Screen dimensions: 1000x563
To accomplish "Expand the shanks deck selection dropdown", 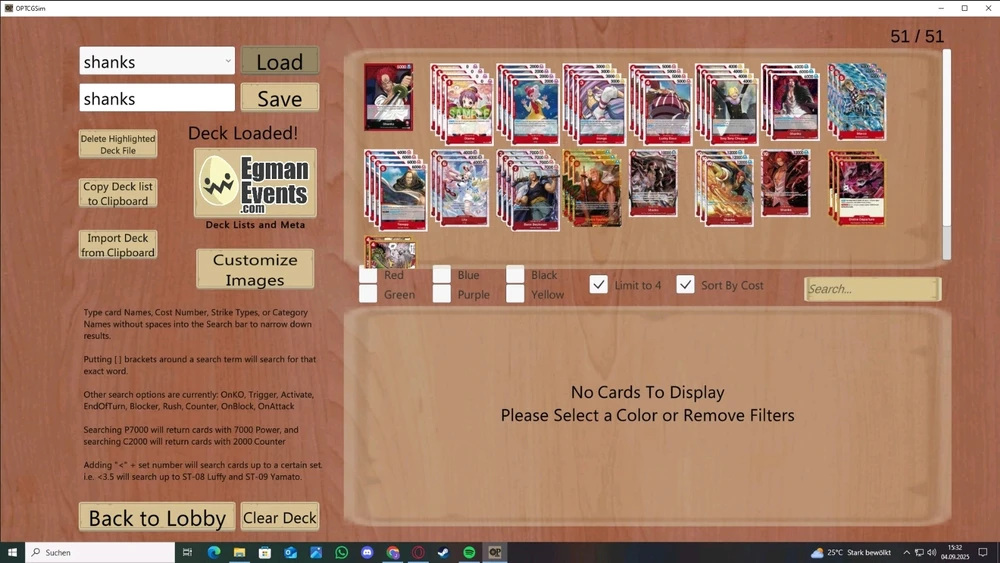I will click(228, 61).
